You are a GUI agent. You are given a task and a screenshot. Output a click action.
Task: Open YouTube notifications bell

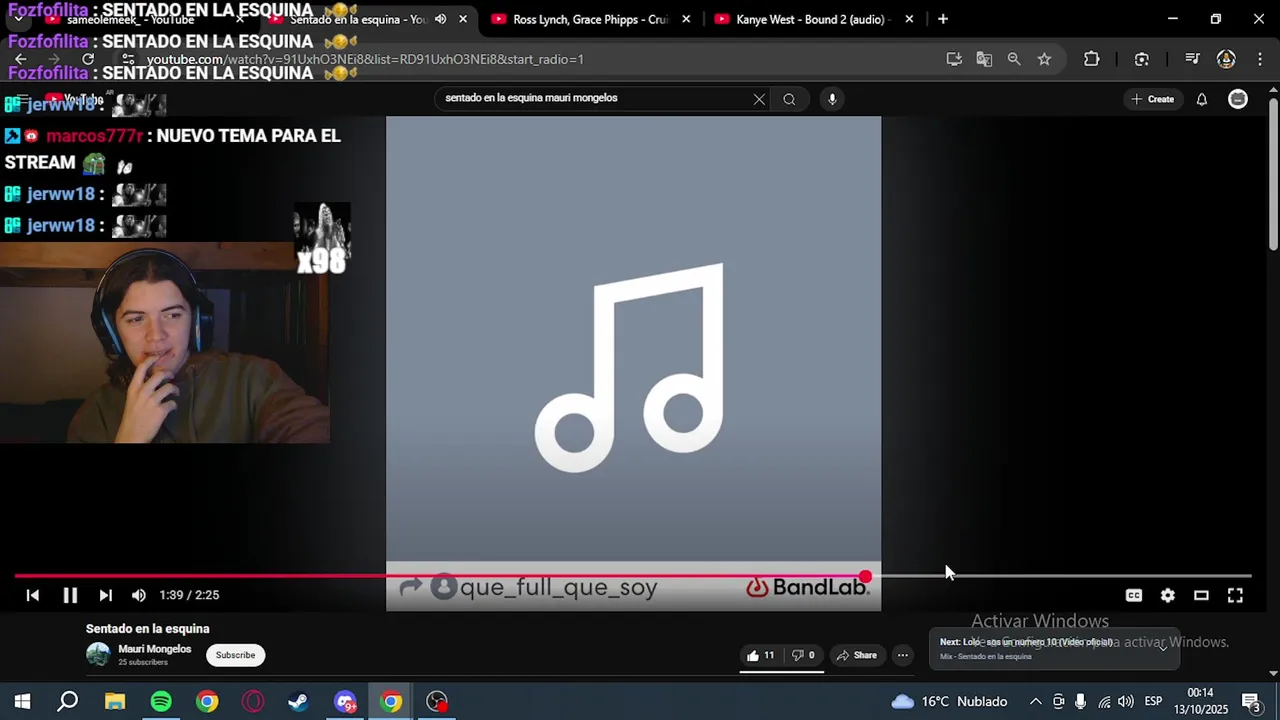[x=1202, y=99]
